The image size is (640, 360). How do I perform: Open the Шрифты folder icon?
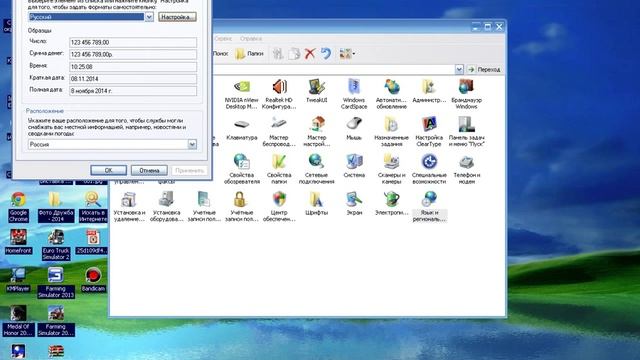click(x=317, y=204)
